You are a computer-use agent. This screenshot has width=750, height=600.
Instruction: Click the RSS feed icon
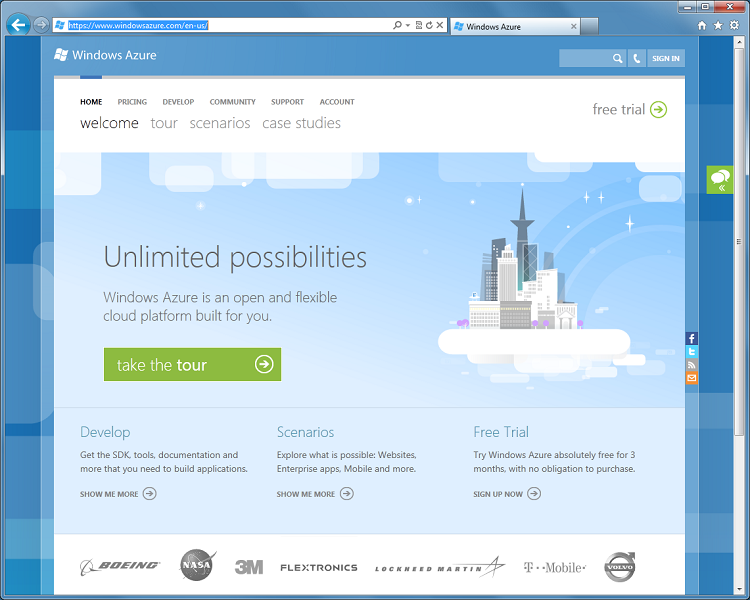point(692,365)
